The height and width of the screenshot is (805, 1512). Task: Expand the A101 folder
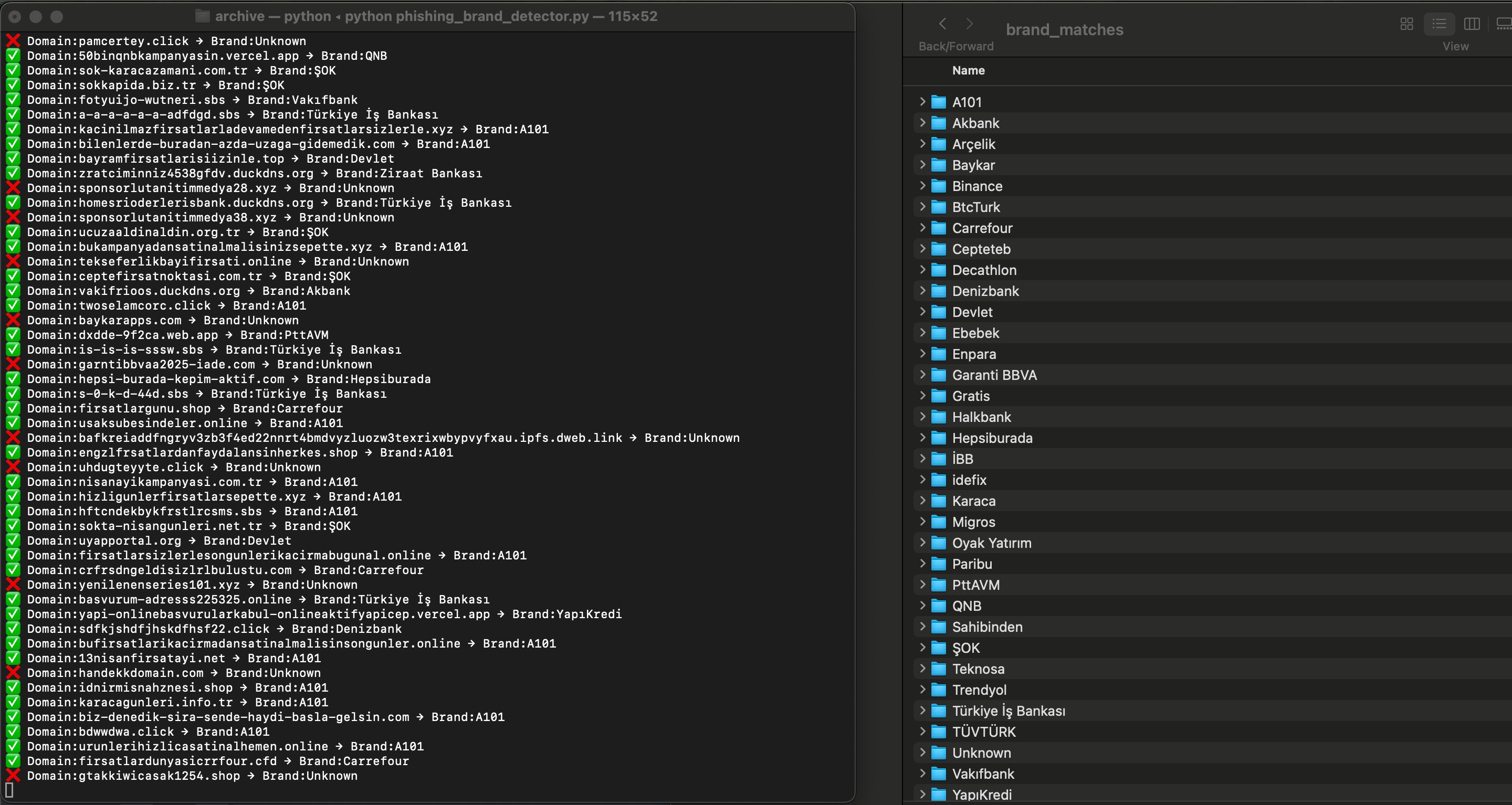922,102
